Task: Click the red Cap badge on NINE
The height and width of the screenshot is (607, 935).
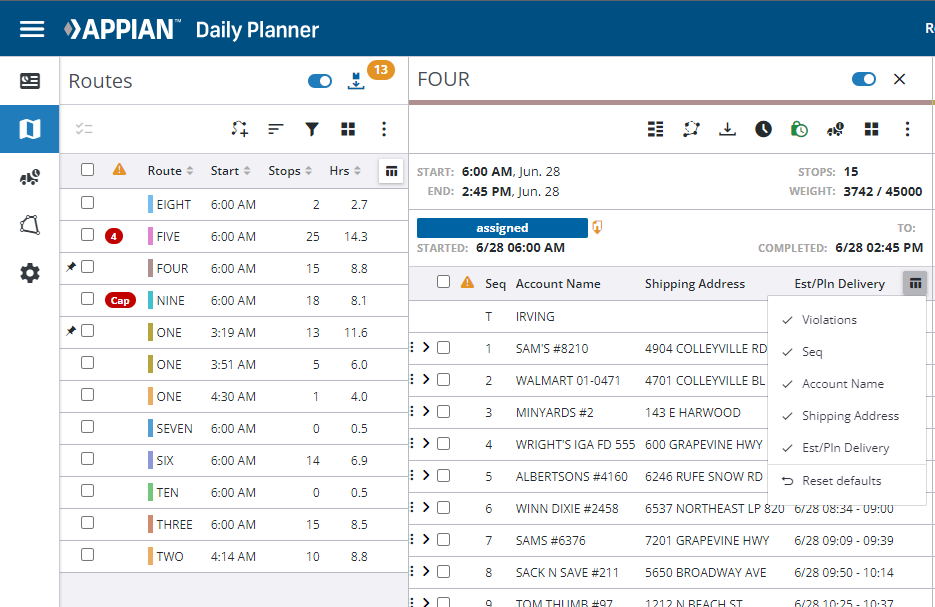Action: [x=120, y=301]
